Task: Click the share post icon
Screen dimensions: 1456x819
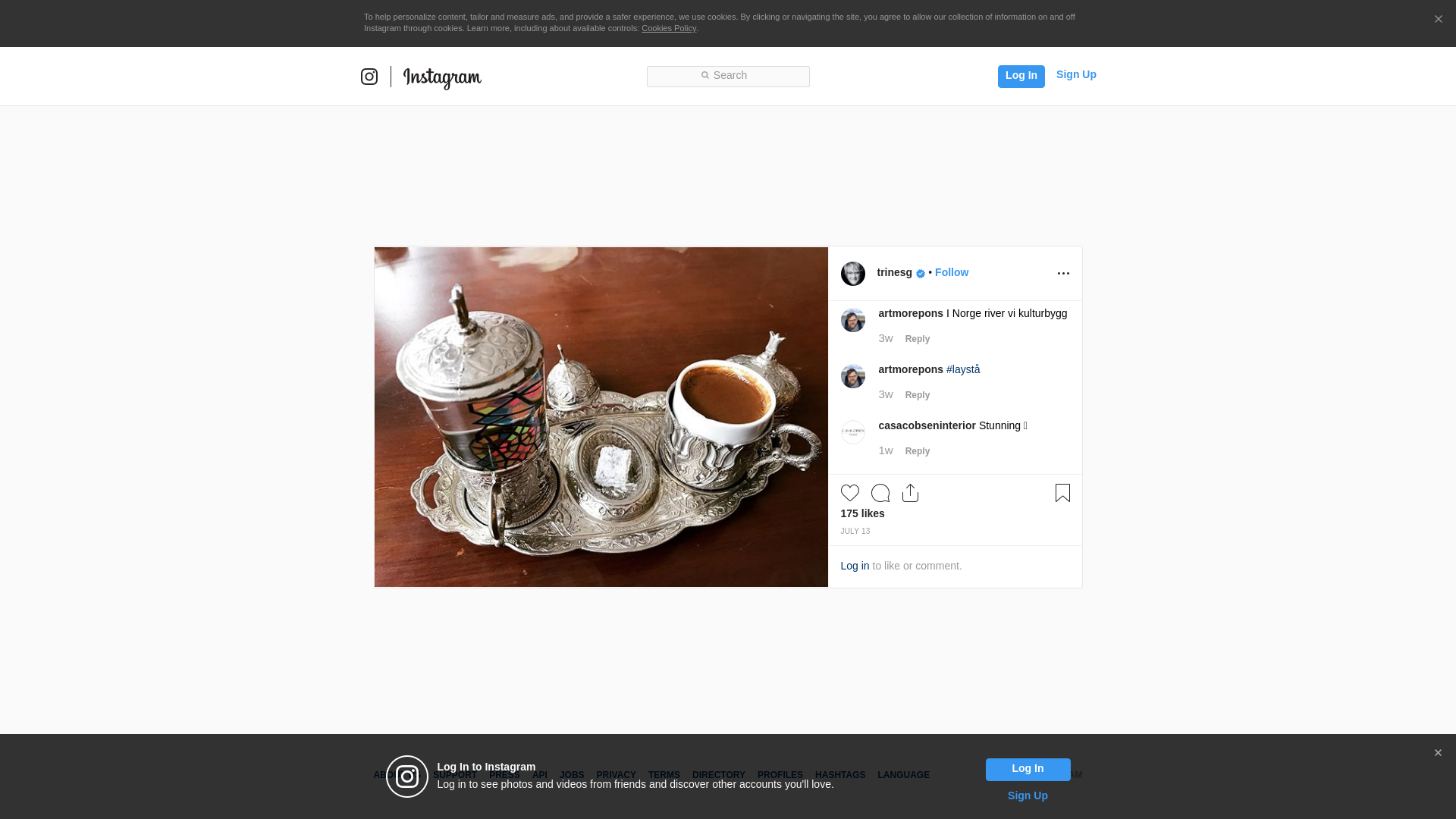Action: coord(910,493)
